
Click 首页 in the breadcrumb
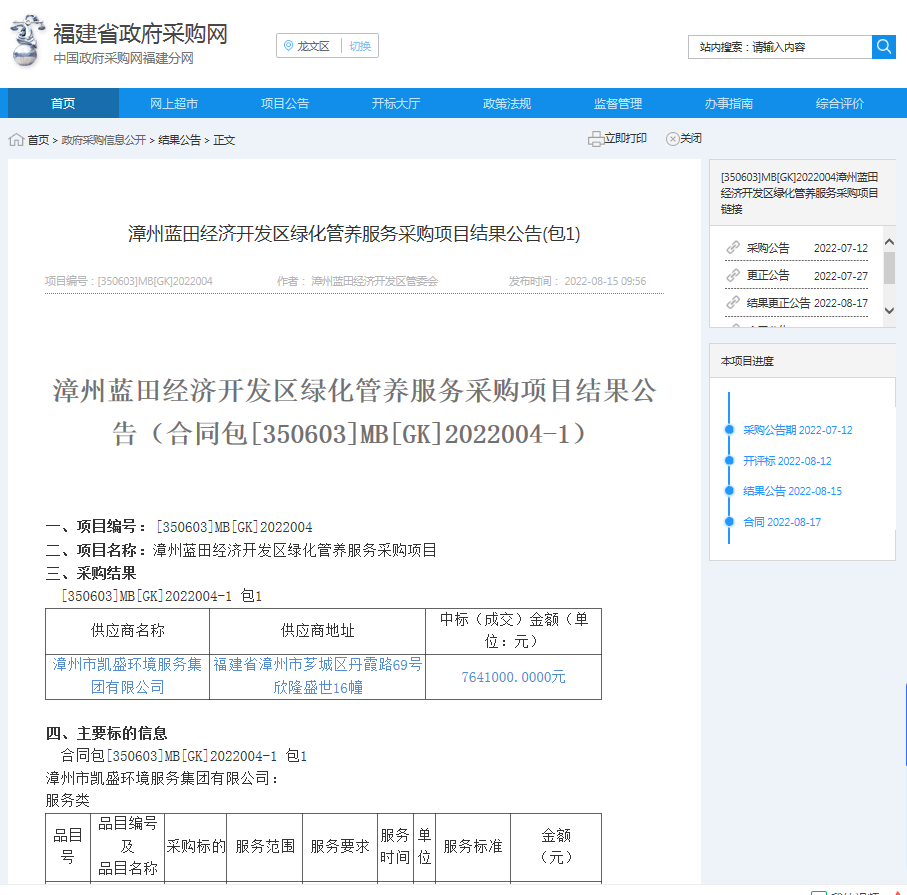(x=38, y=140)
